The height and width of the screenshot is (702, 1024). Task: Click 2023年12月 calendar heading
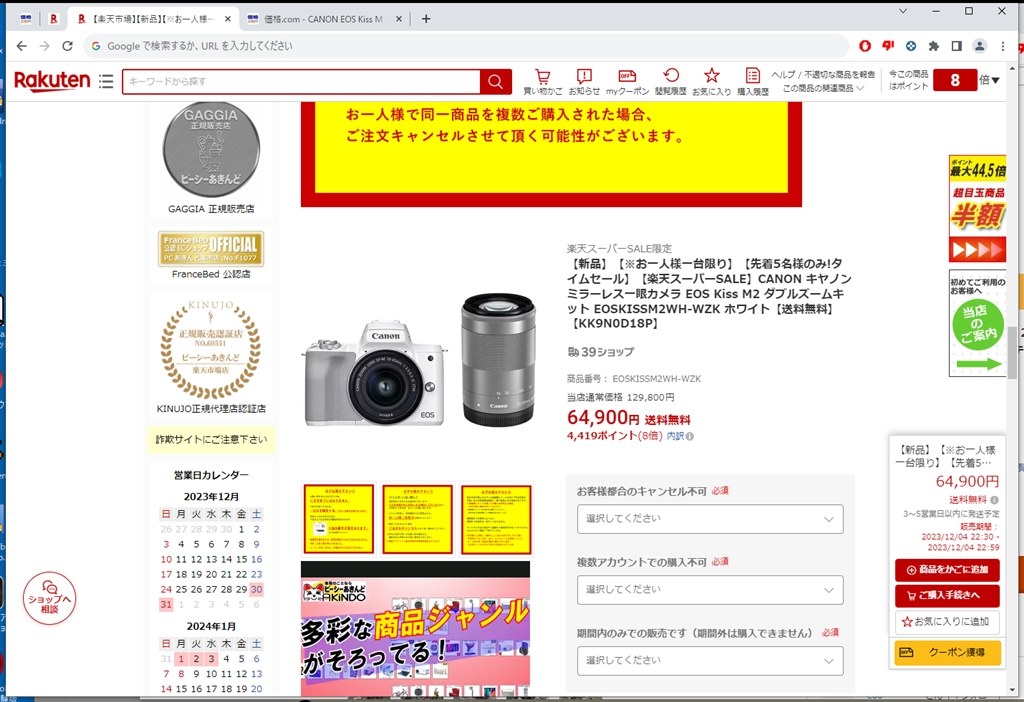211,497
